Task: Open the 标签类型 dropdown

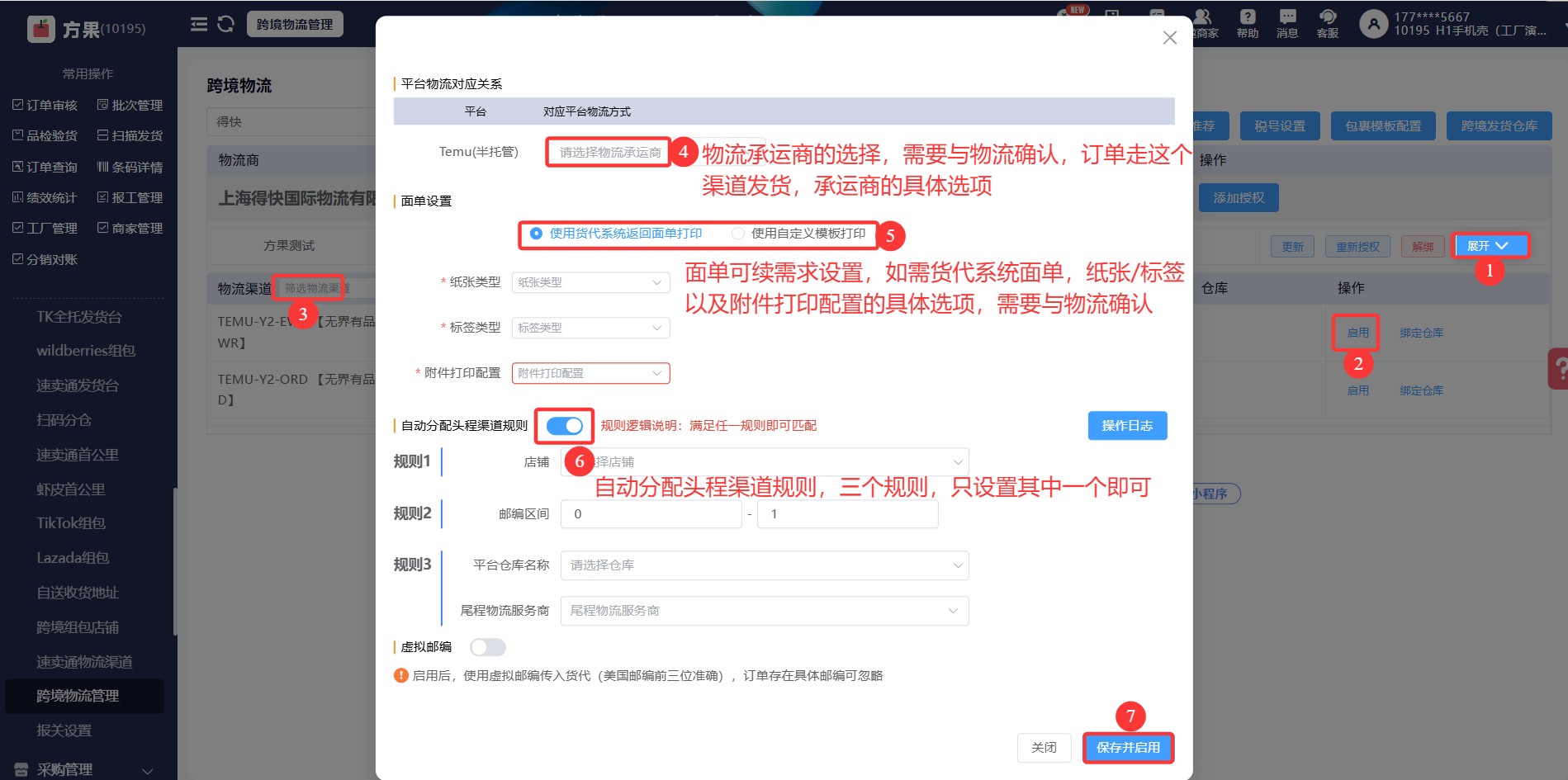Action: (x=591, y=328)
